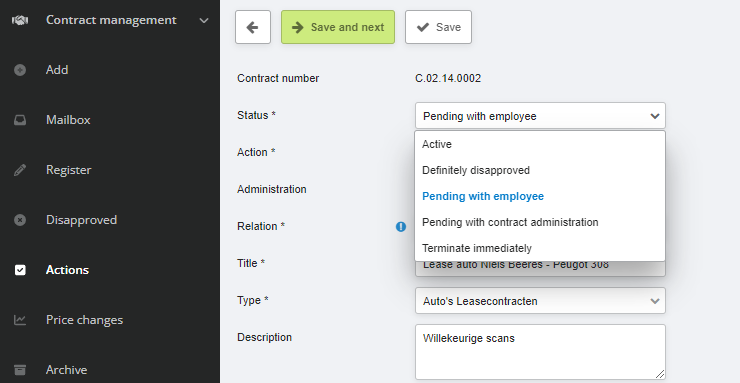Click the handshake Contract management icon
The width and height of the screenshot is (740, 383).
tap(20, 20)
